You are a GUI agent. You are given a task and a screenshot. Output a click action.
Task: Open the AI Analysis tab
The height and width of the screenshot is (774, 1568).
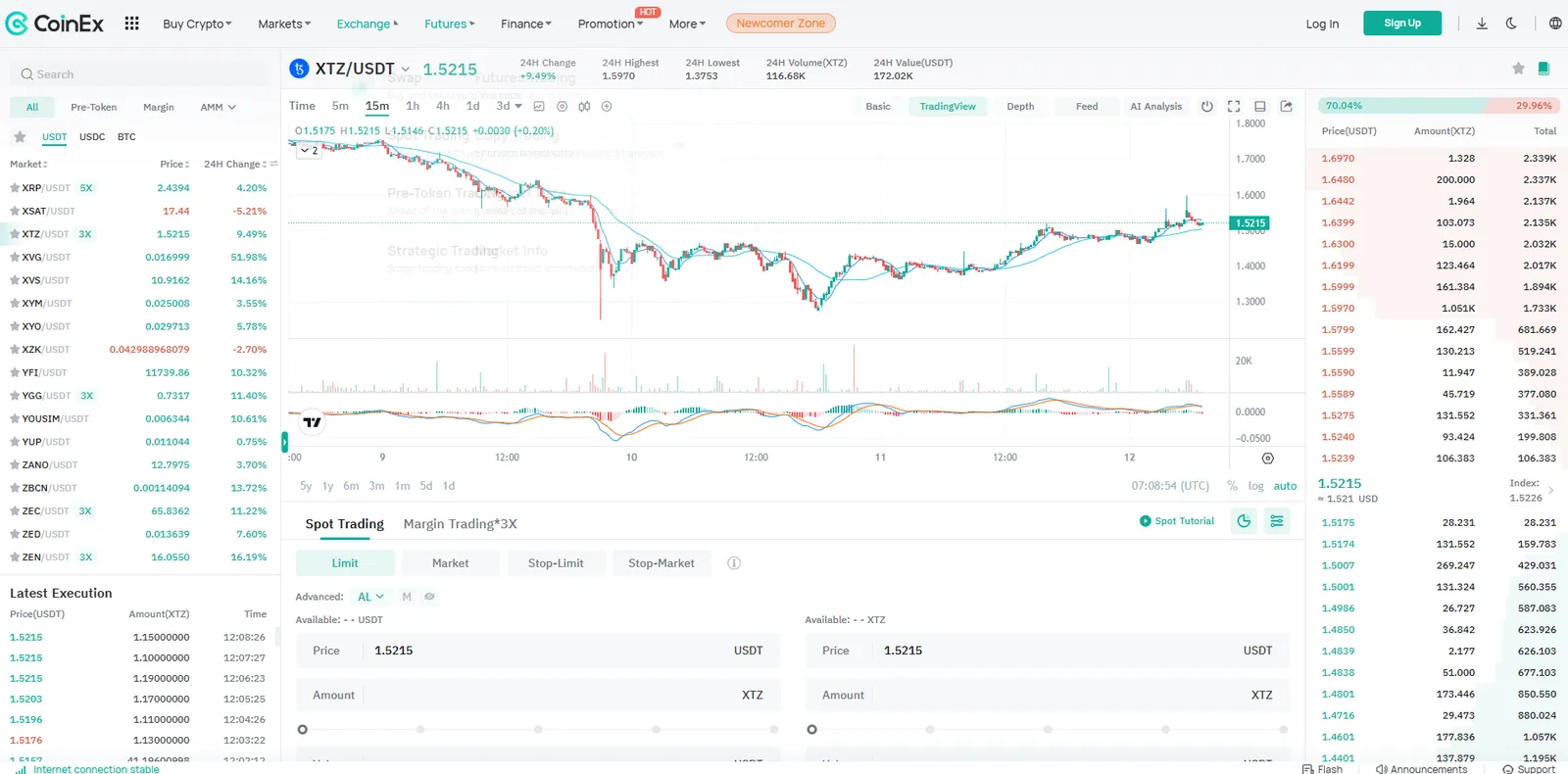1156,106
